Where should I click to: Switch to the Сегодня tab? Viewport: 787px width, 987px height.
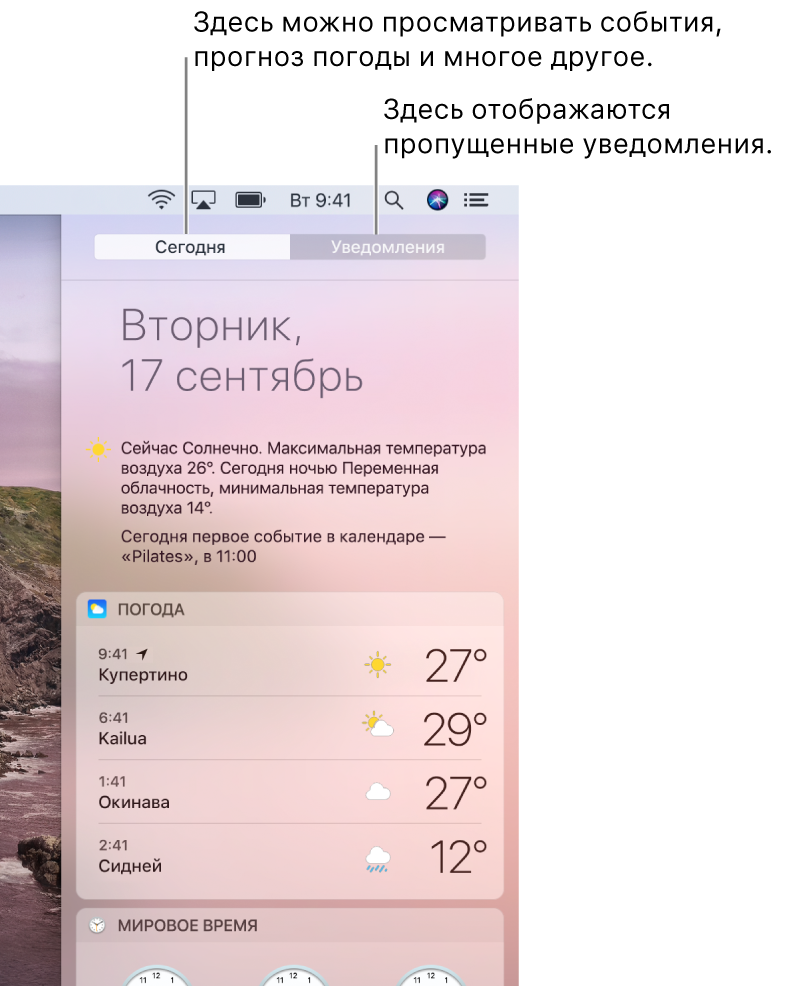pyautogui.click(x=192, y=247)
